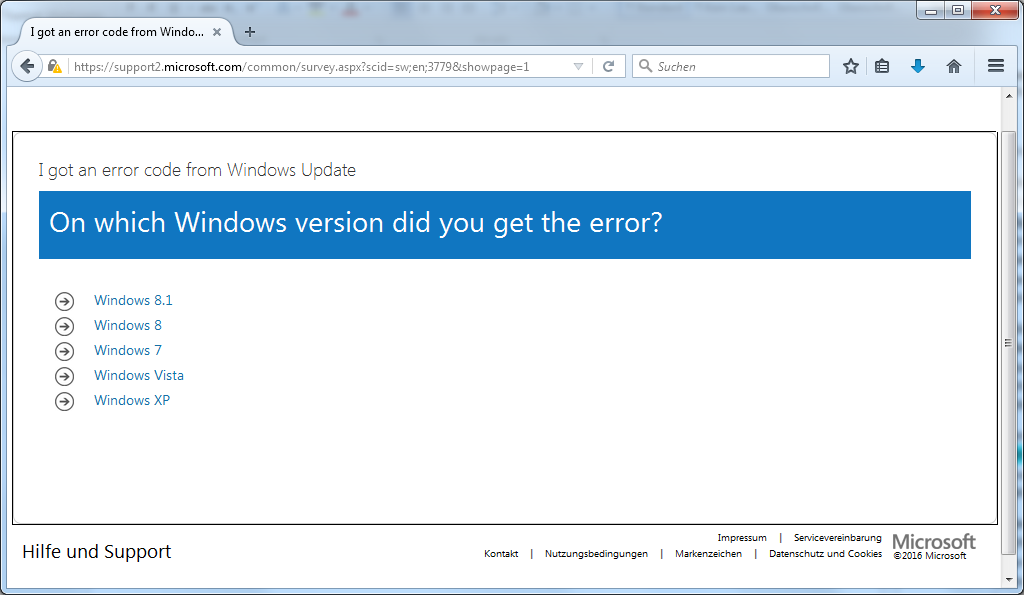Click the arrow icon beside Windows Vista
Image resolution: width=1024 pixels, height=595 pixels.
[x=64, y=376]
